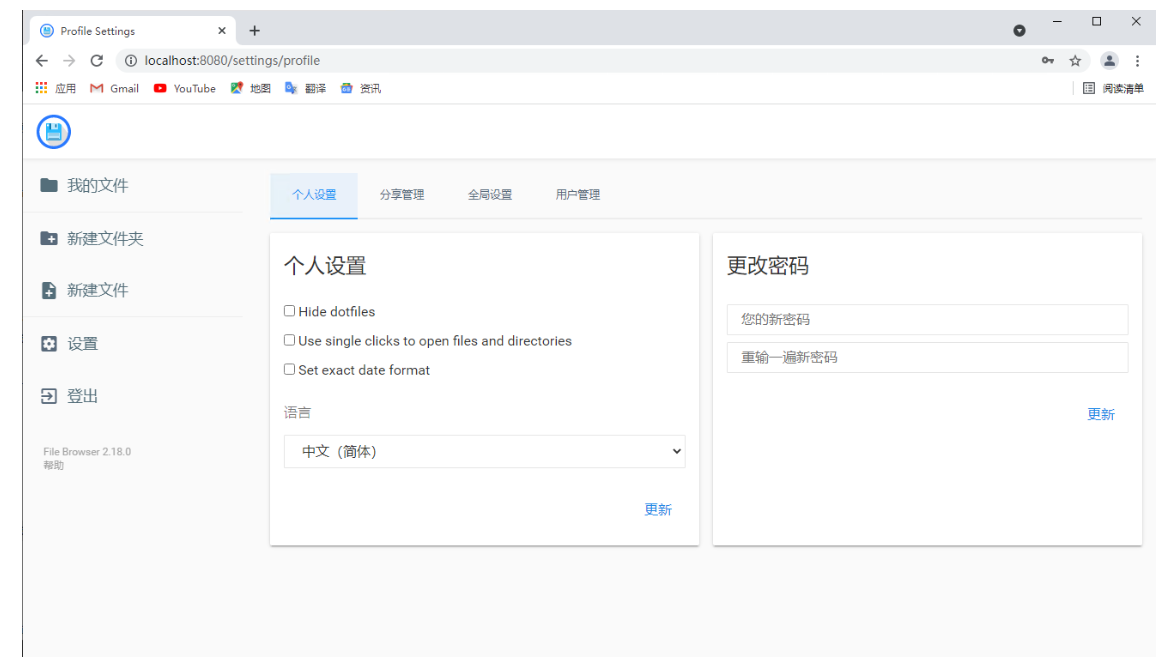Viewport: 1169px width, 660px height.
Task: Open the Chrome customization menu
Action: pos(1138,60)
